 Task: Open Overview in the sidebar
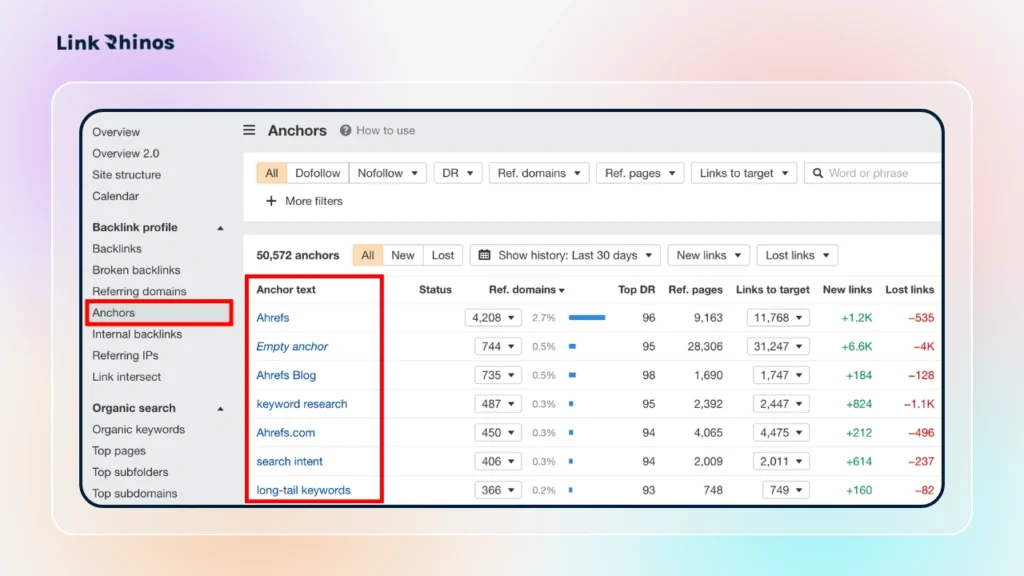coord(116,132)
